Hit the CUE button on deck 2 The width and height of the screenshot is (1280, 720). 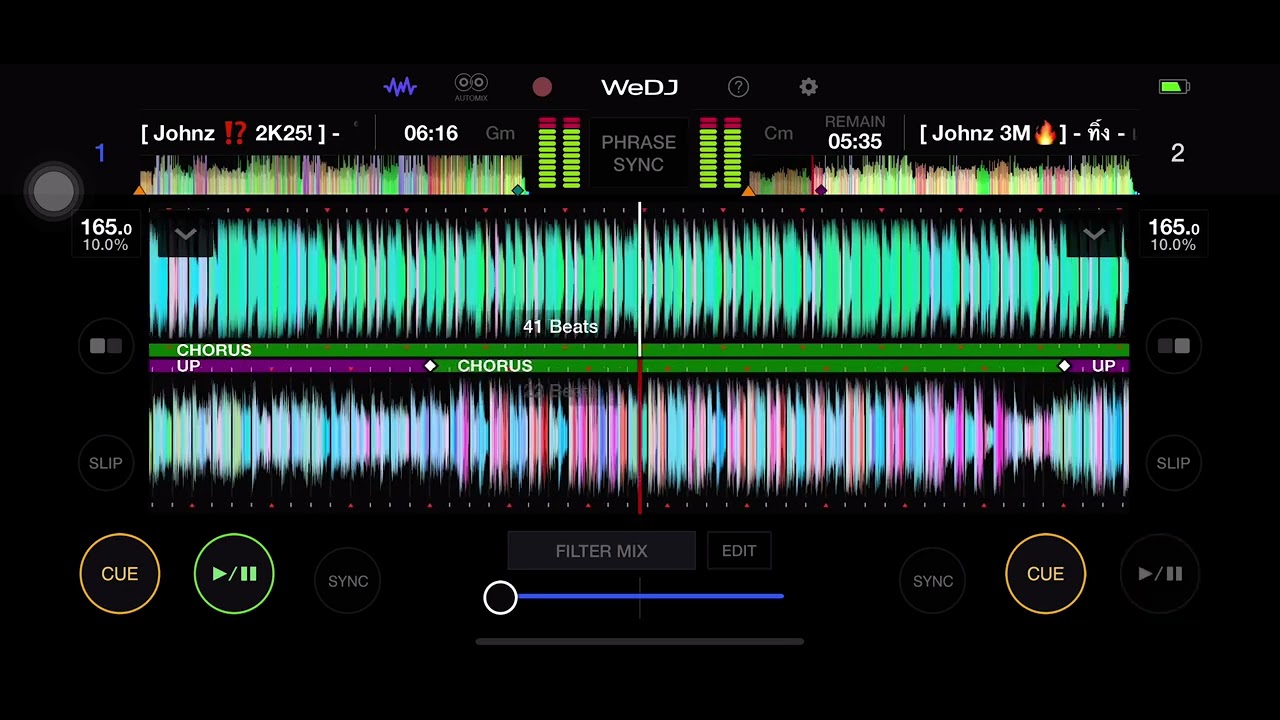(1045, 574)
